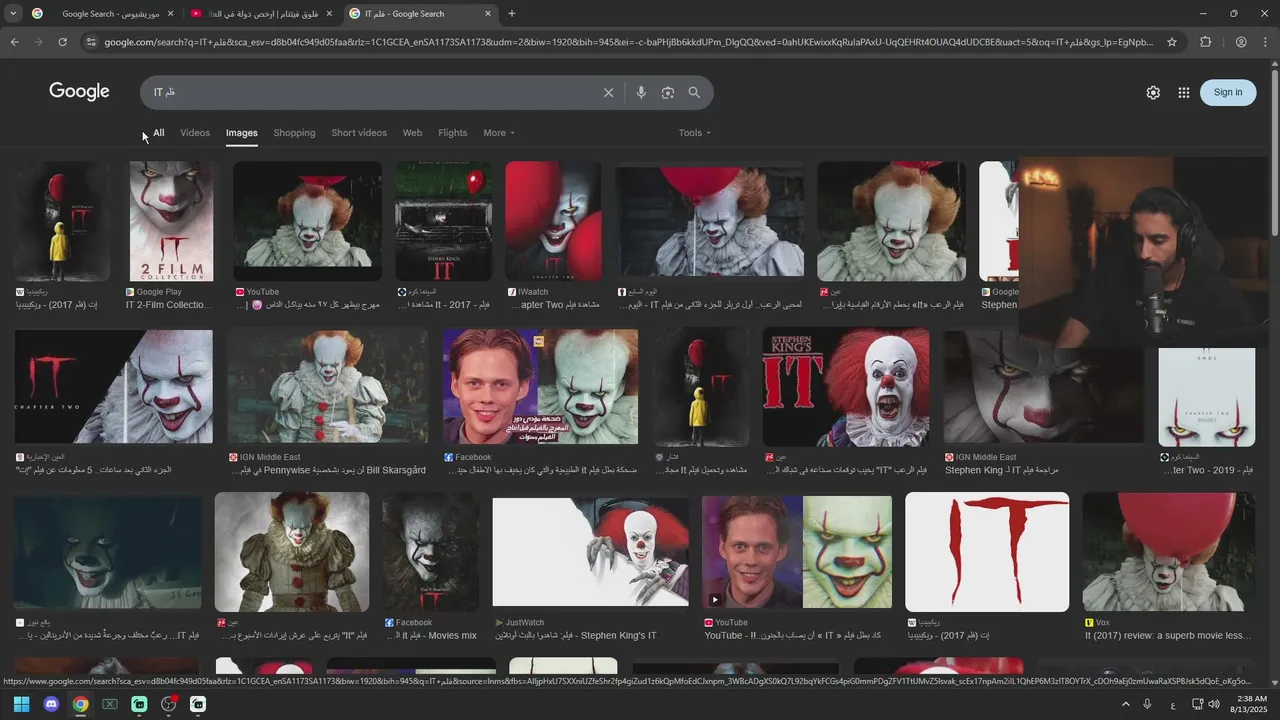Screen dimensions: 1280x720
Task: Switch to the Videos tab
Action: (195, 133)
